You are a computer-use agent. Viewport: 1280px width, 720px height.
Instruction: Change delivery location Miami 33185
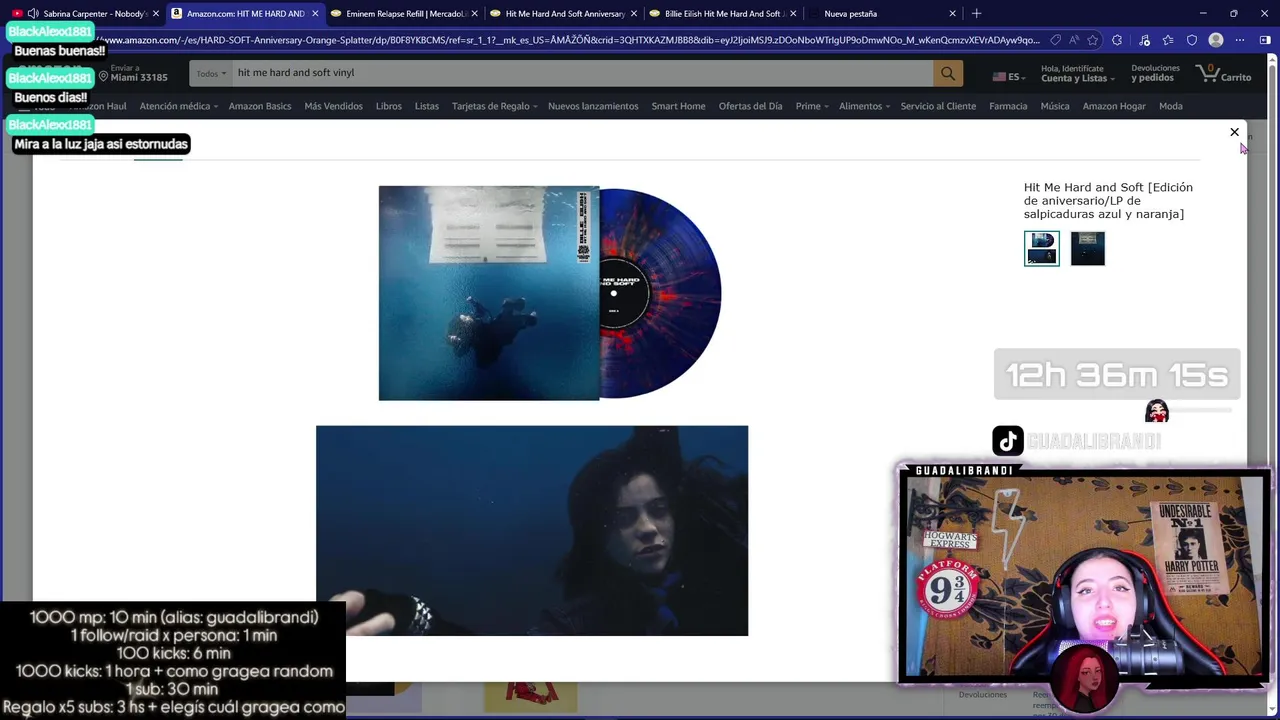[133, 73]
